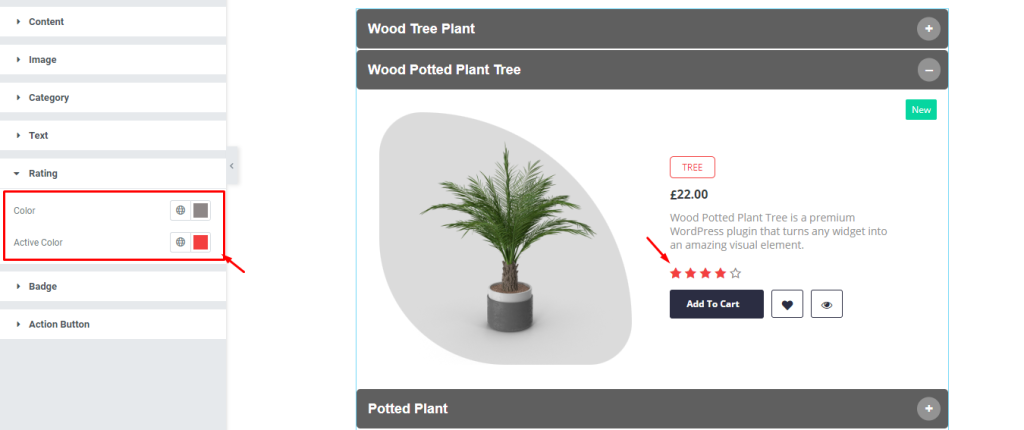Expand Potted Plant using the plus icon

929,408
